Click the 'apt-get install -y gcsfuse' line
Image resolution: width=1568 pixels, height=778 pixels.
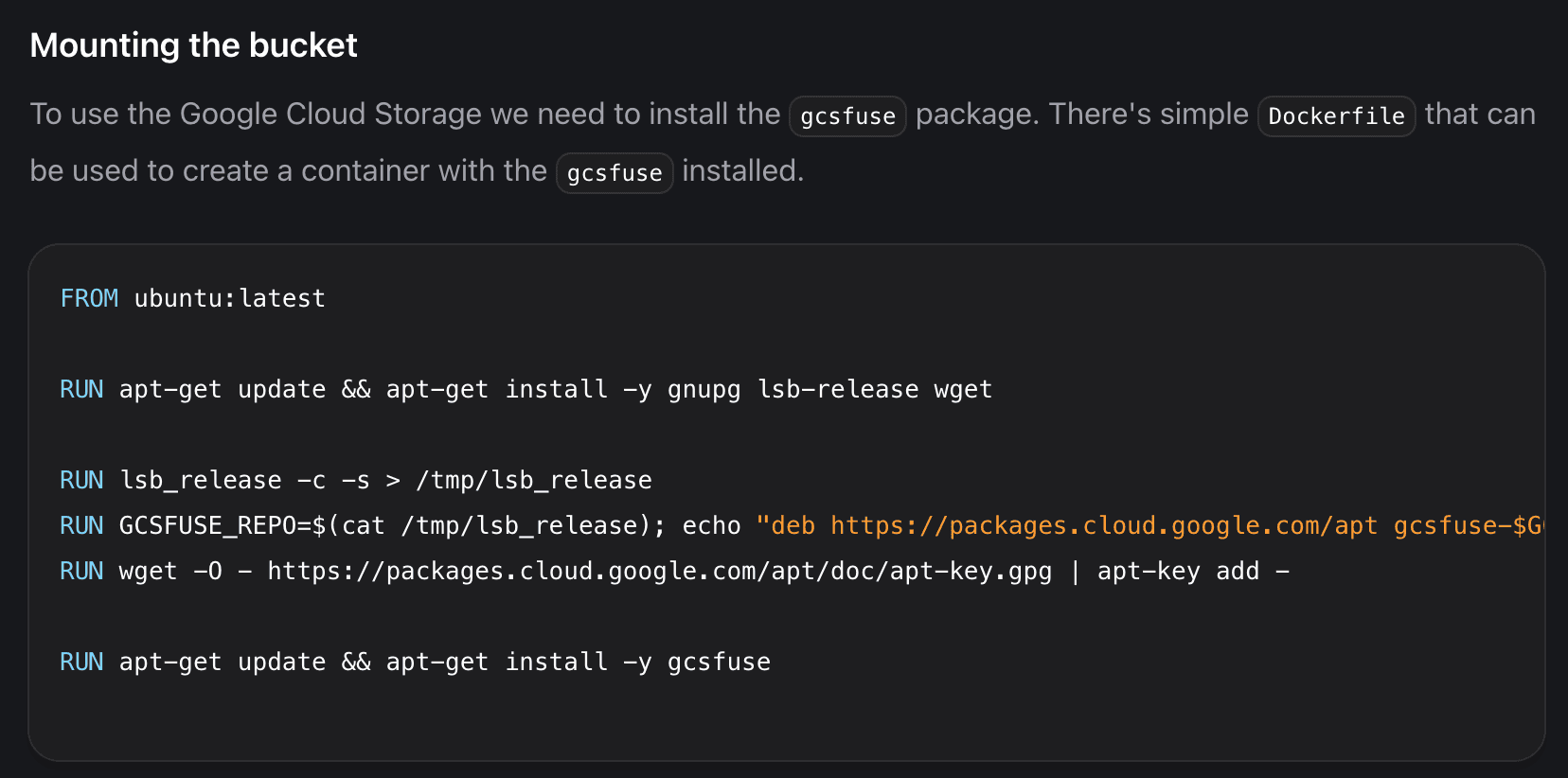point(416,662)
